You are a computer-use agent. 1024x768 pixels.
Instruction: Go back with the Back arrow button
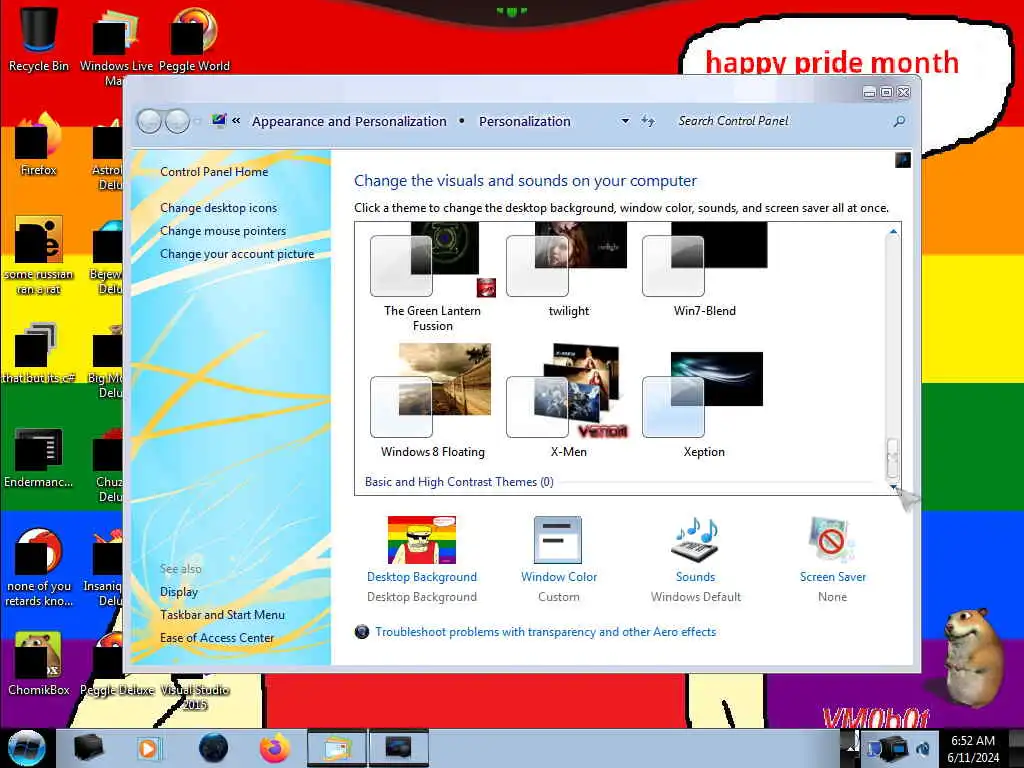click(x=150, y=121)
